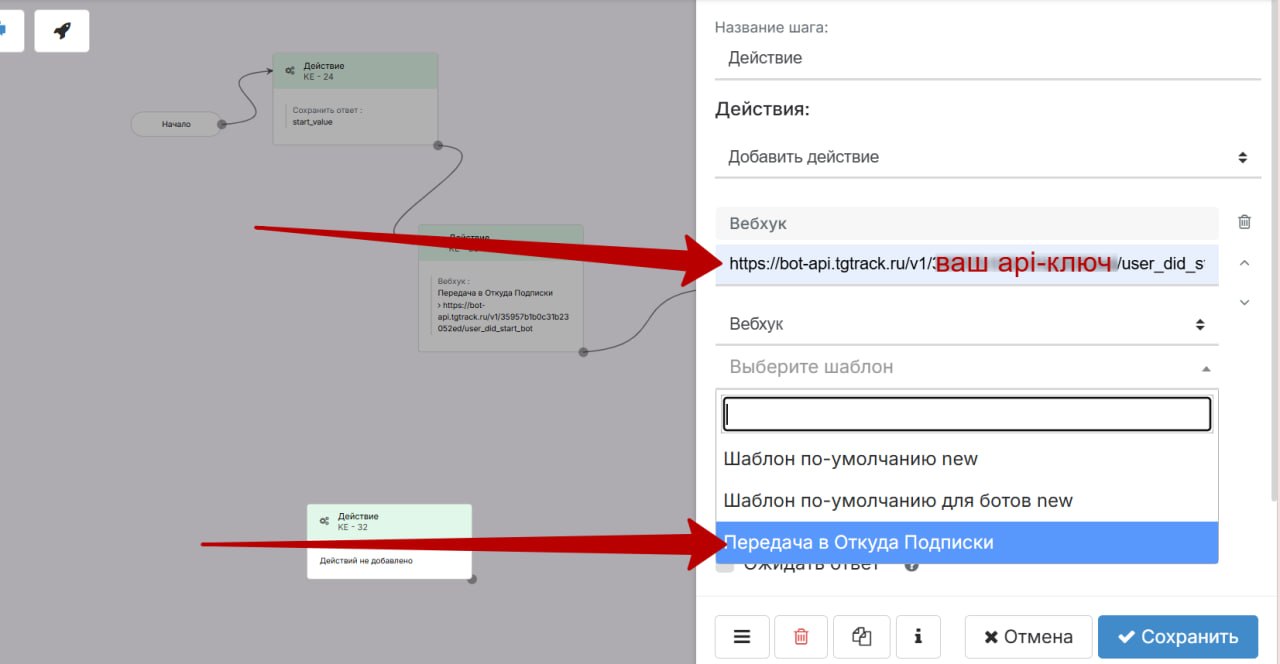Open the Добавить действие dropdown
Image resolution: width=1280 pixels, height=664 pixels.
coord(987,157)
